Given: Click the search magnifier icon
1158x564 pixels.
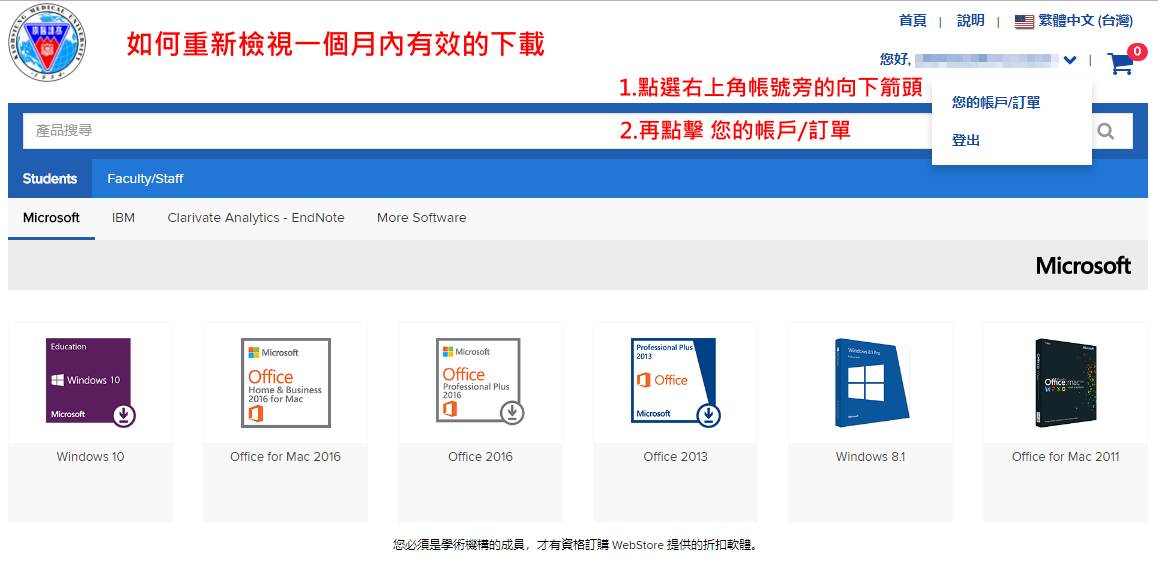Looking at the screenshot, I should click(1106, 131).
